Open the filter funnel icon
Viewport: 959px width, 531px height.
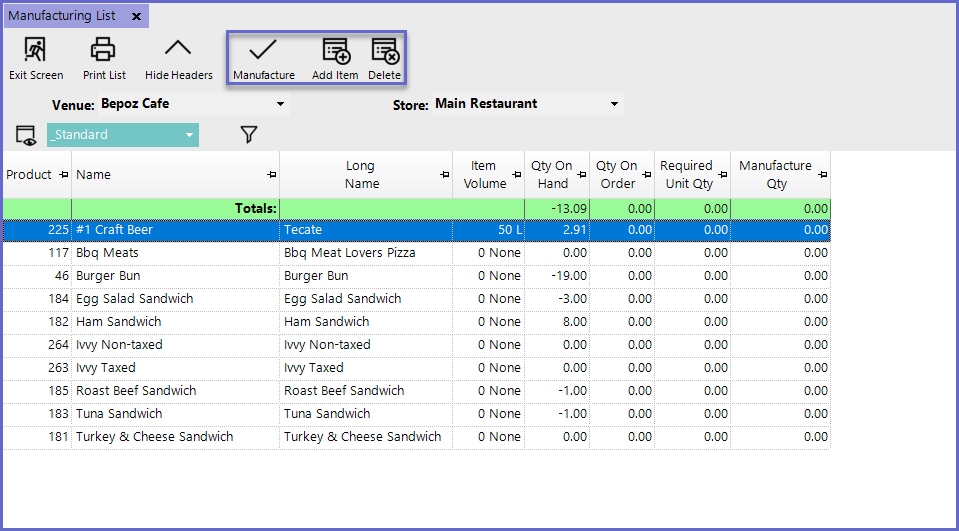point(249,135)
